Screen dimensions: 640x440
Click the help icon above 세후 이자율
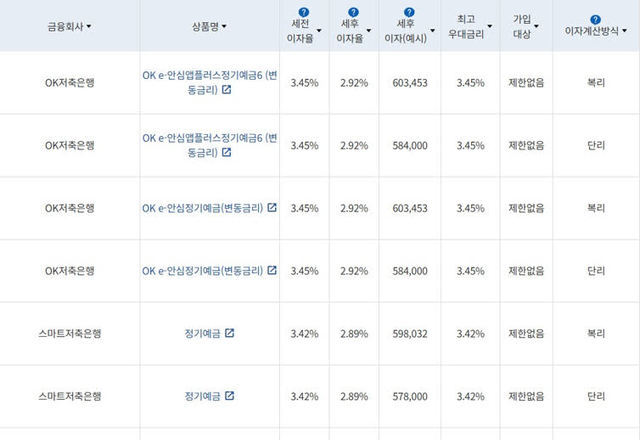coord(353,12)
